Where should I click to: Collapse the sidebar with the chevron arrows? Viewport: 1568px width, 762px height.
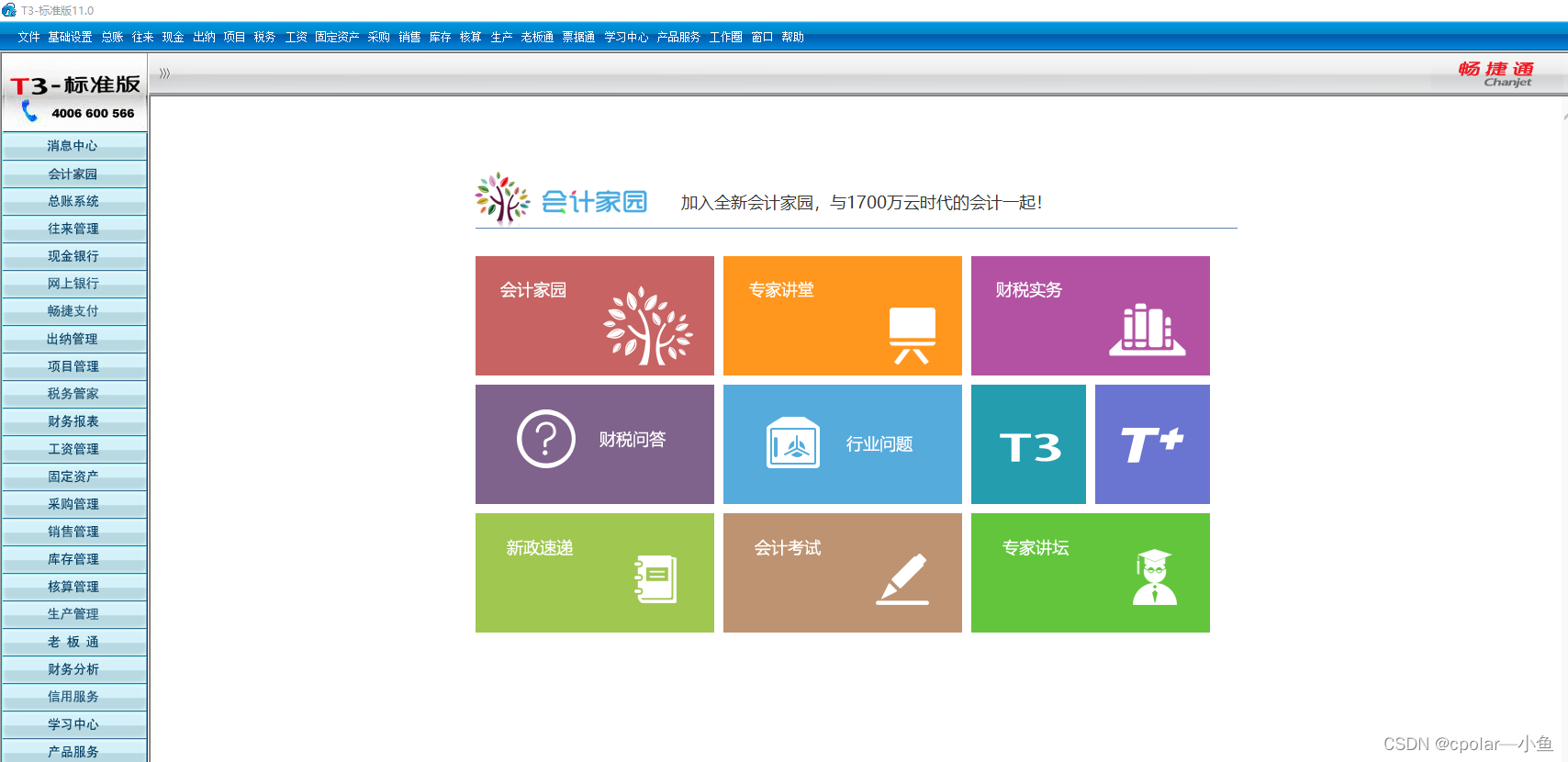[164, 73]
